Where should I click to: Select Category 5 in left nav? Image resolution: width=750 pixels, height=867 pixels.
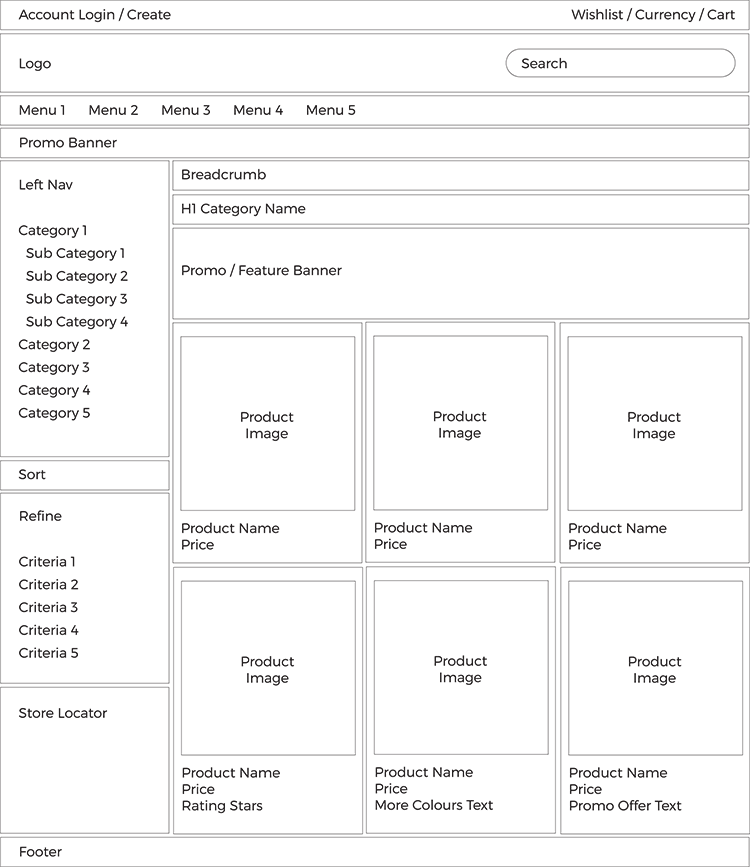click(x=54, y=413)
